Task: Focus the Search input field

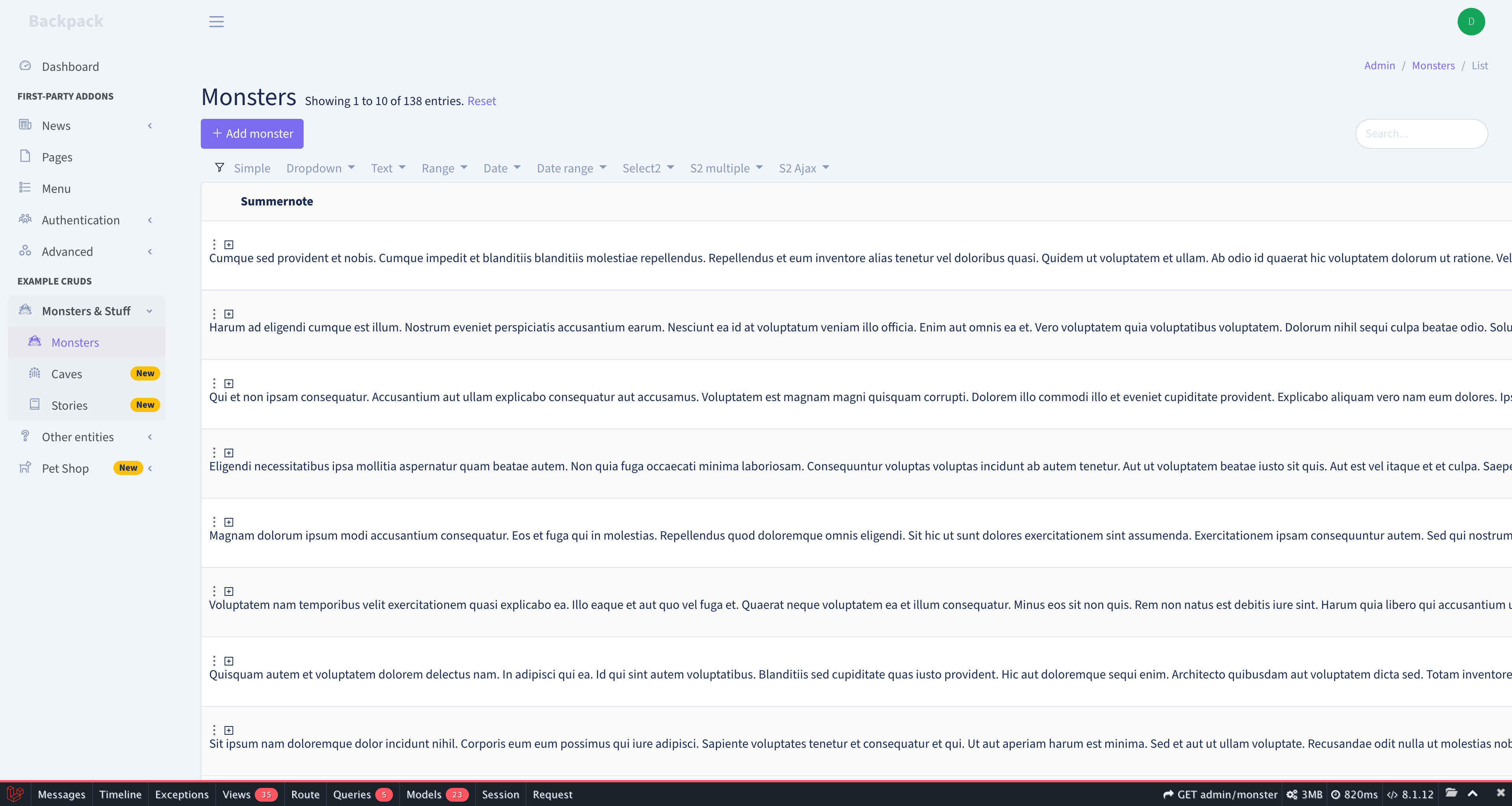Action: tap(1420, 134)
